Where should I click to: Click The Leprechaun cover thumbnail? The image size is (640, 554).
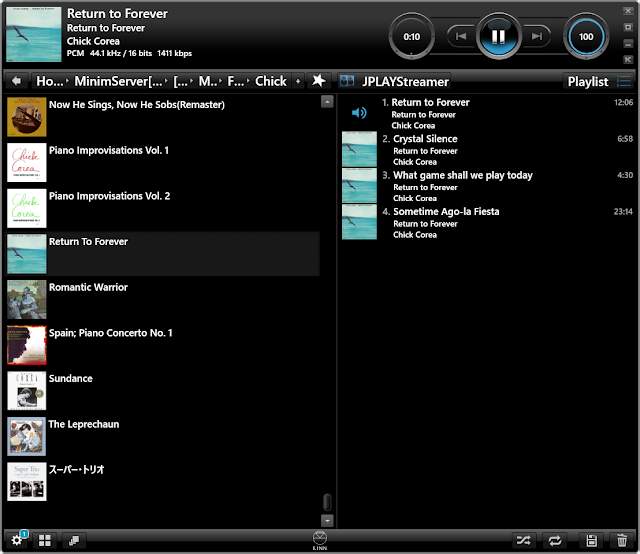27,436
